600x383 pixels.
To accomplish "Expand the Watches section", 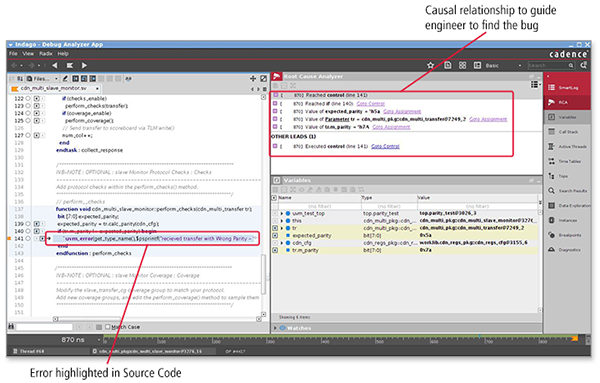I will click(x=275, y=328).
